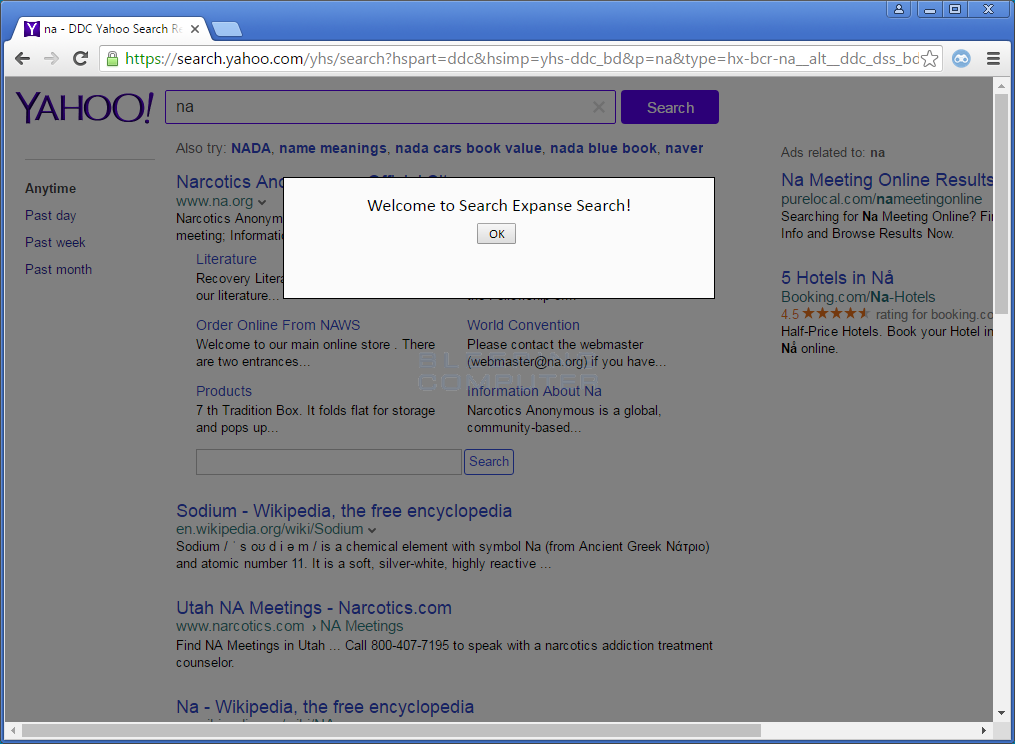Click the vertical scrollbar down arrow

point(1001,713)
